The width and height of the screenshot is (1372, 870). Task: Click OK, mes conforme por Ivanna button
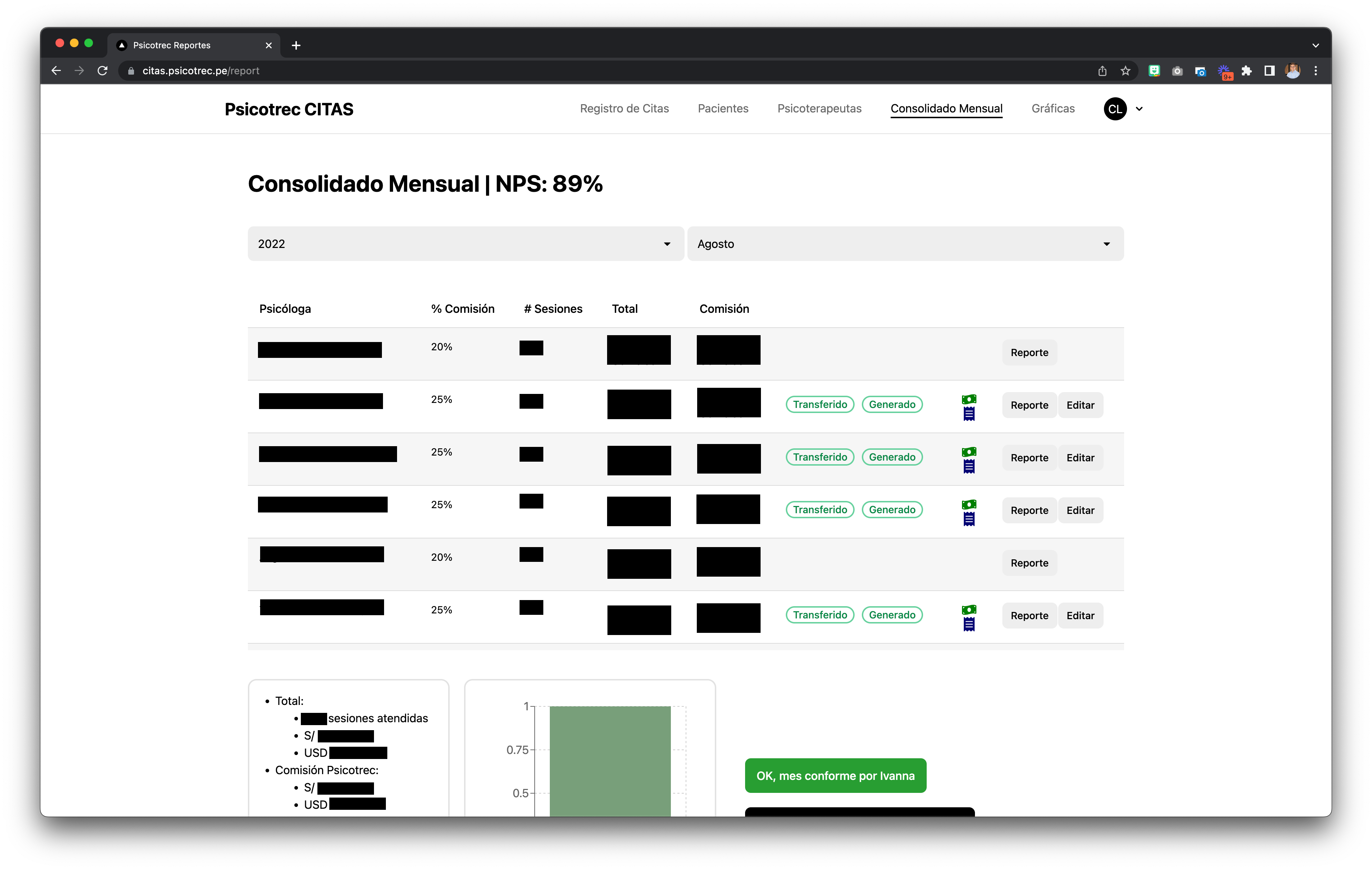(835, 775)
